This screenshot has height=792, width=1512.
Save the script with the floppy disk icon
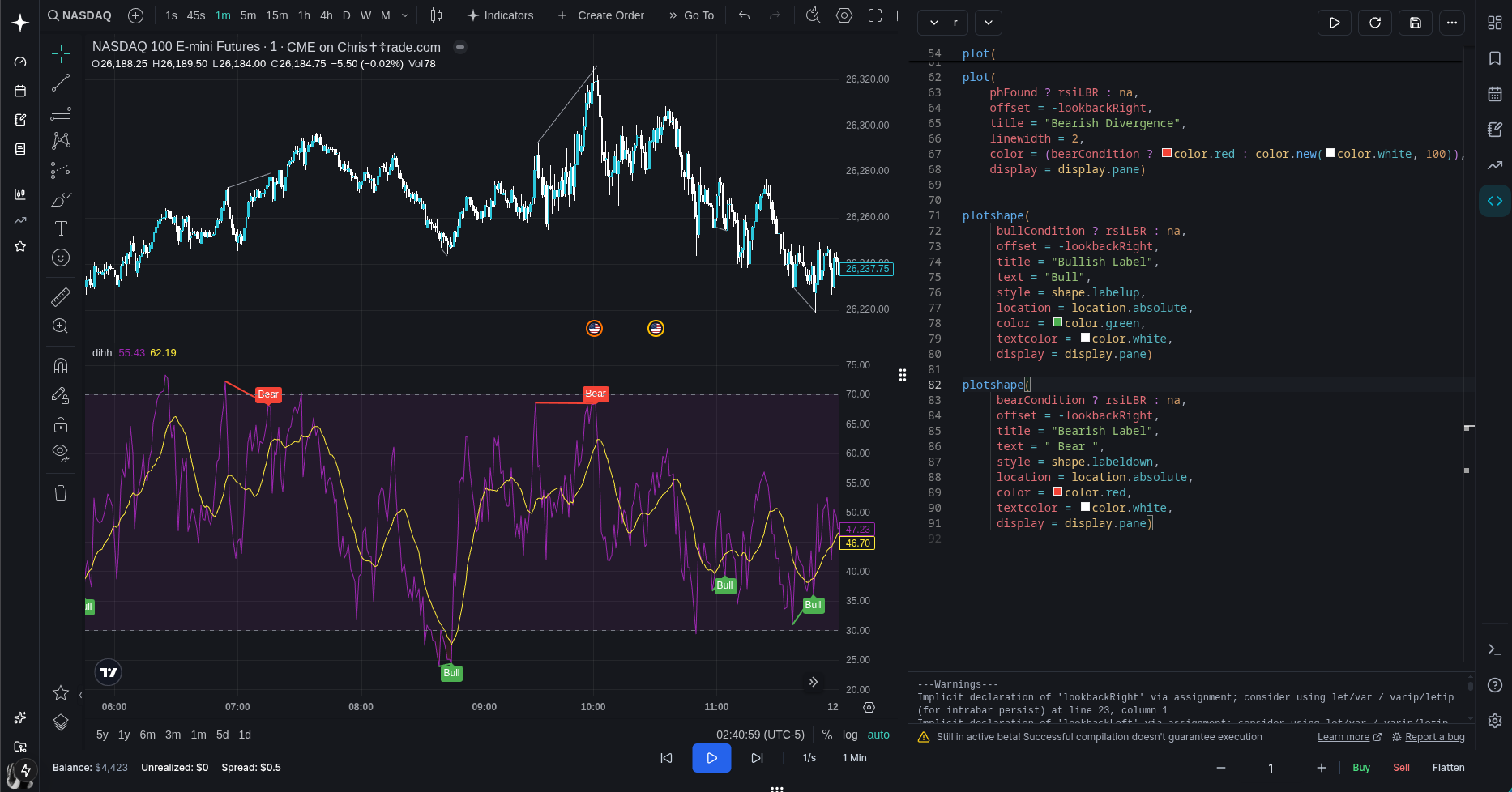(x=1416, y=23)
